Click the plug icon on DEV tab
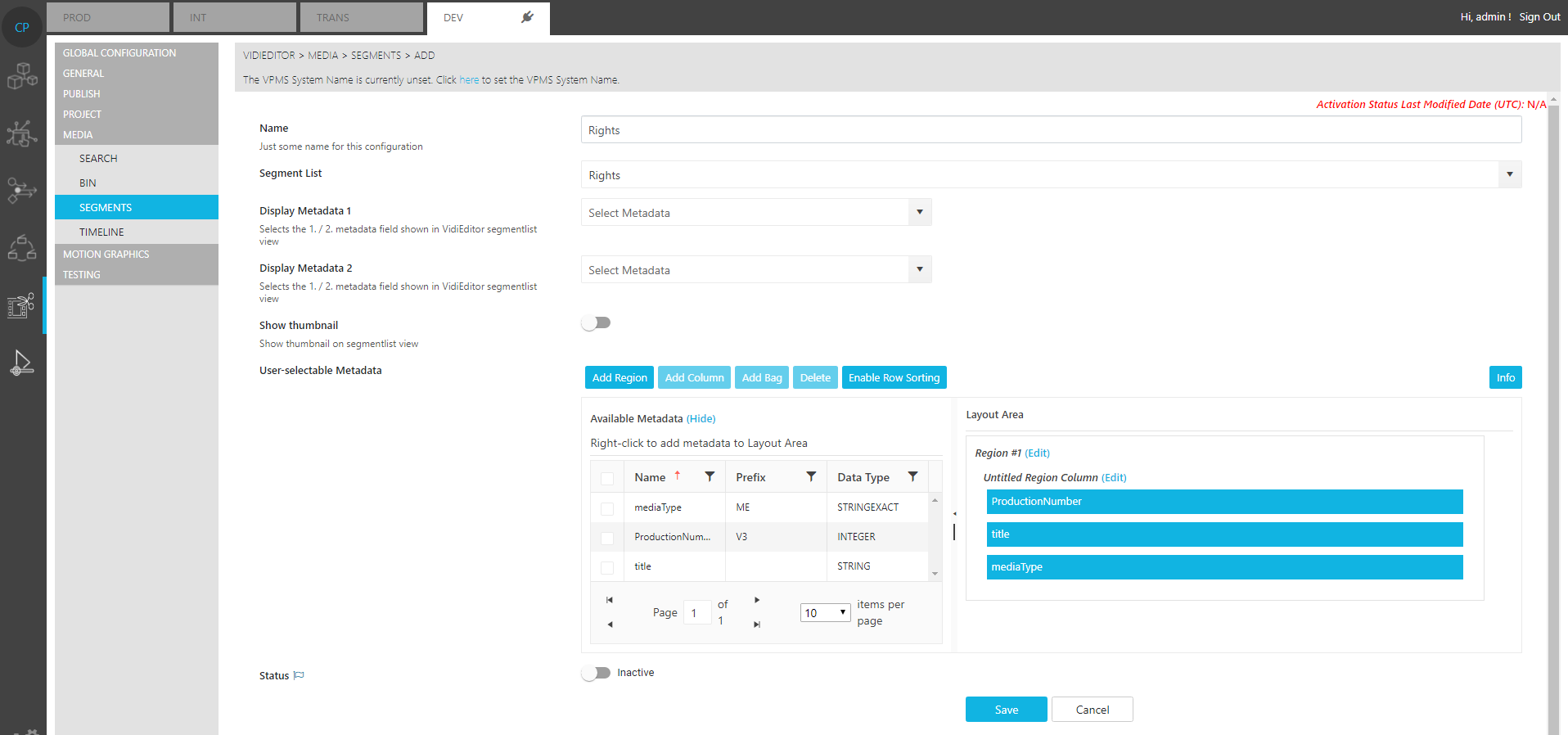 (x=527, y=17)
